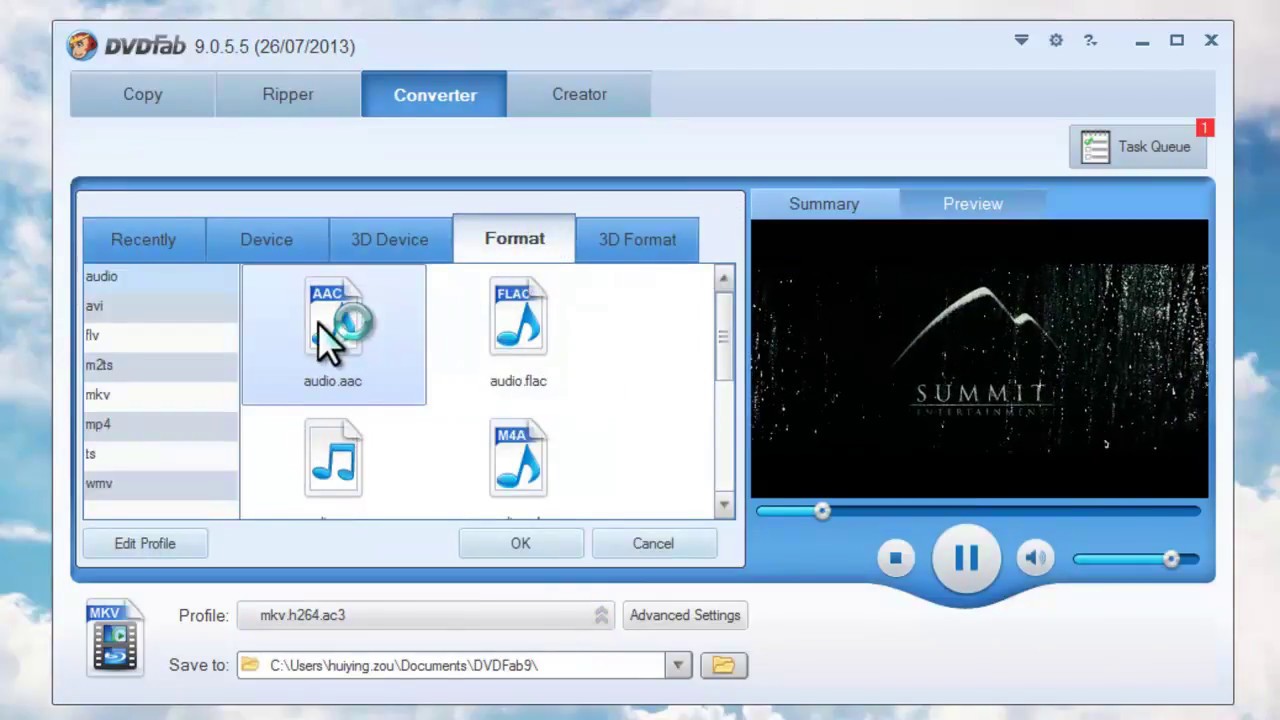The image size is (1280, 720).
Task: Select the ts category in list
Action: [161, 454]
